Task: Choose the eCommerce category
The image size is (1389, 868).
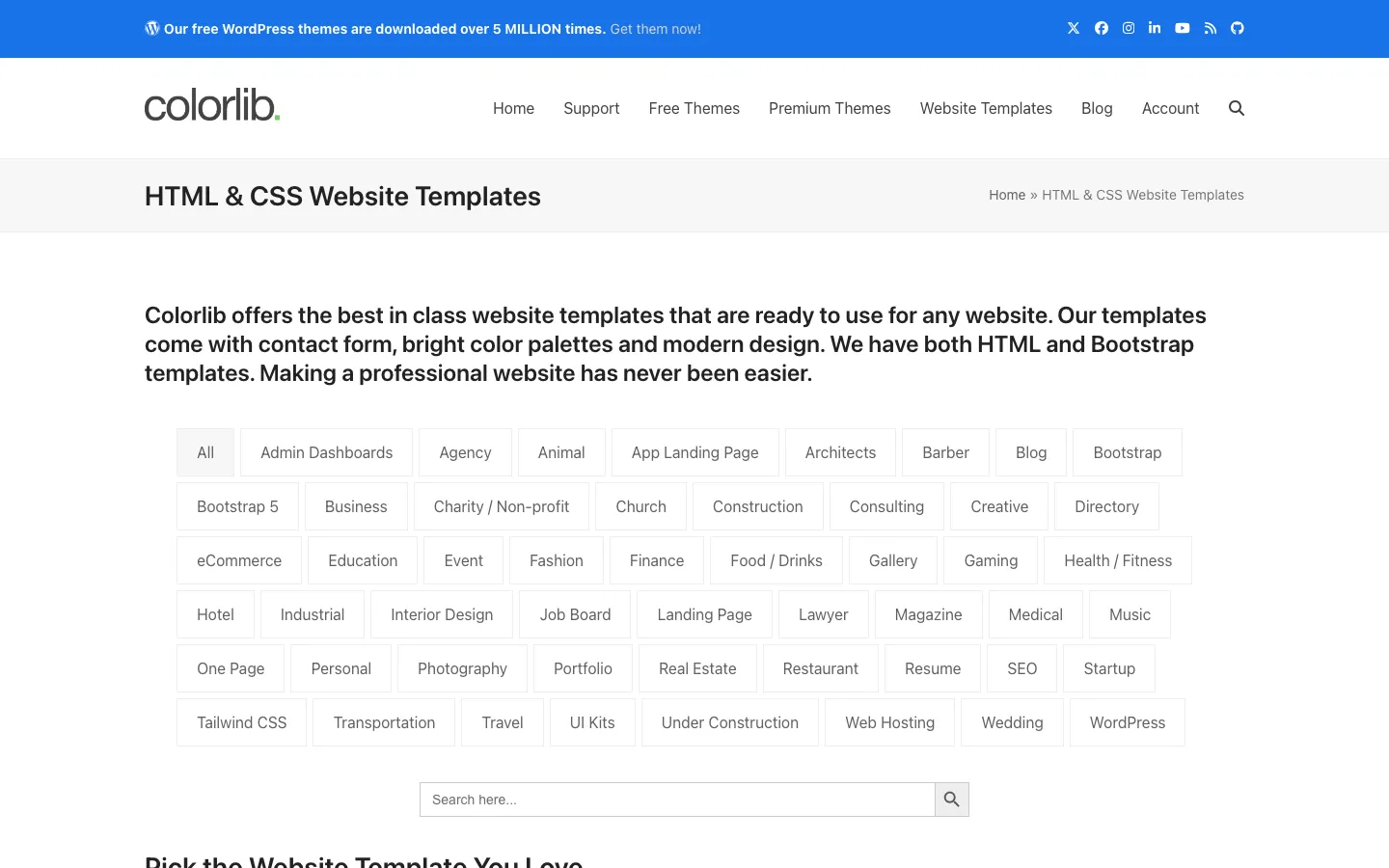Action: [x=239, y=560]
